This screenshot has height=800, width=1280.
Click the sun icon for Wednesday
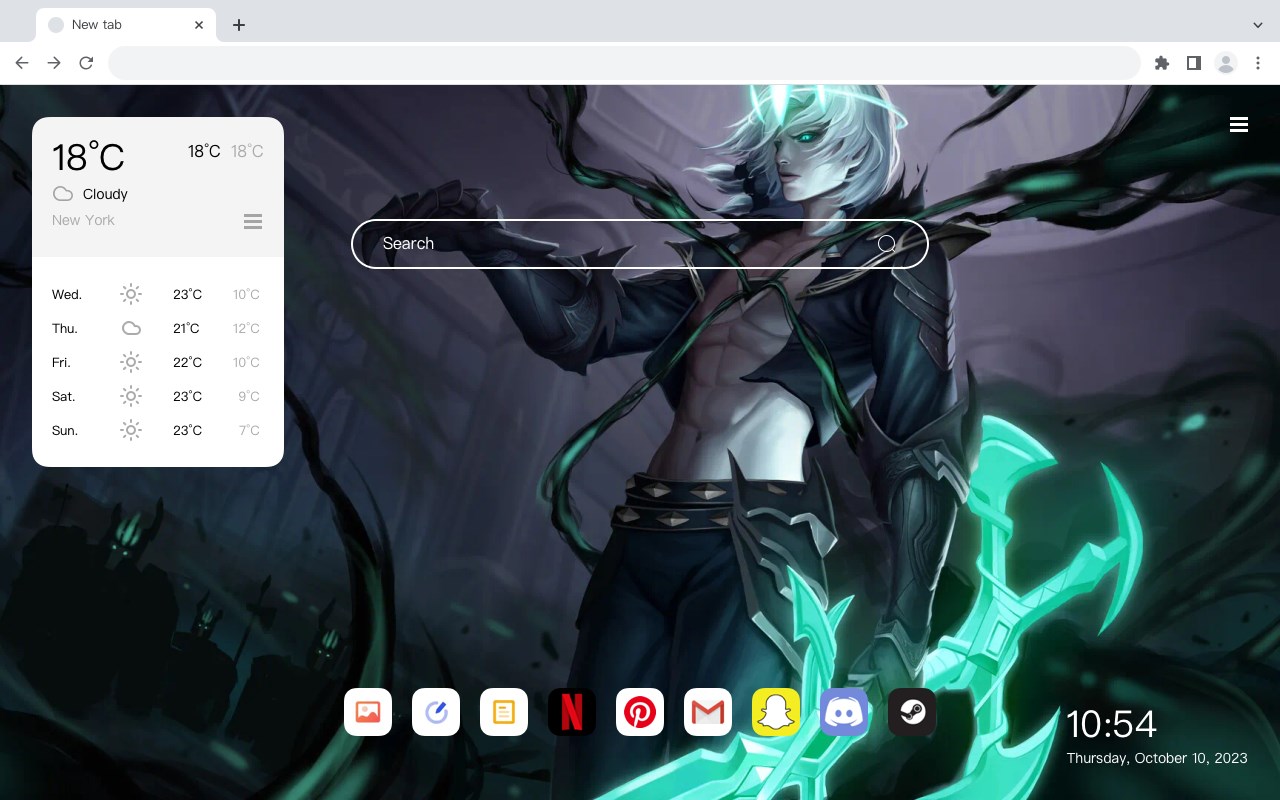coord(131,294)
